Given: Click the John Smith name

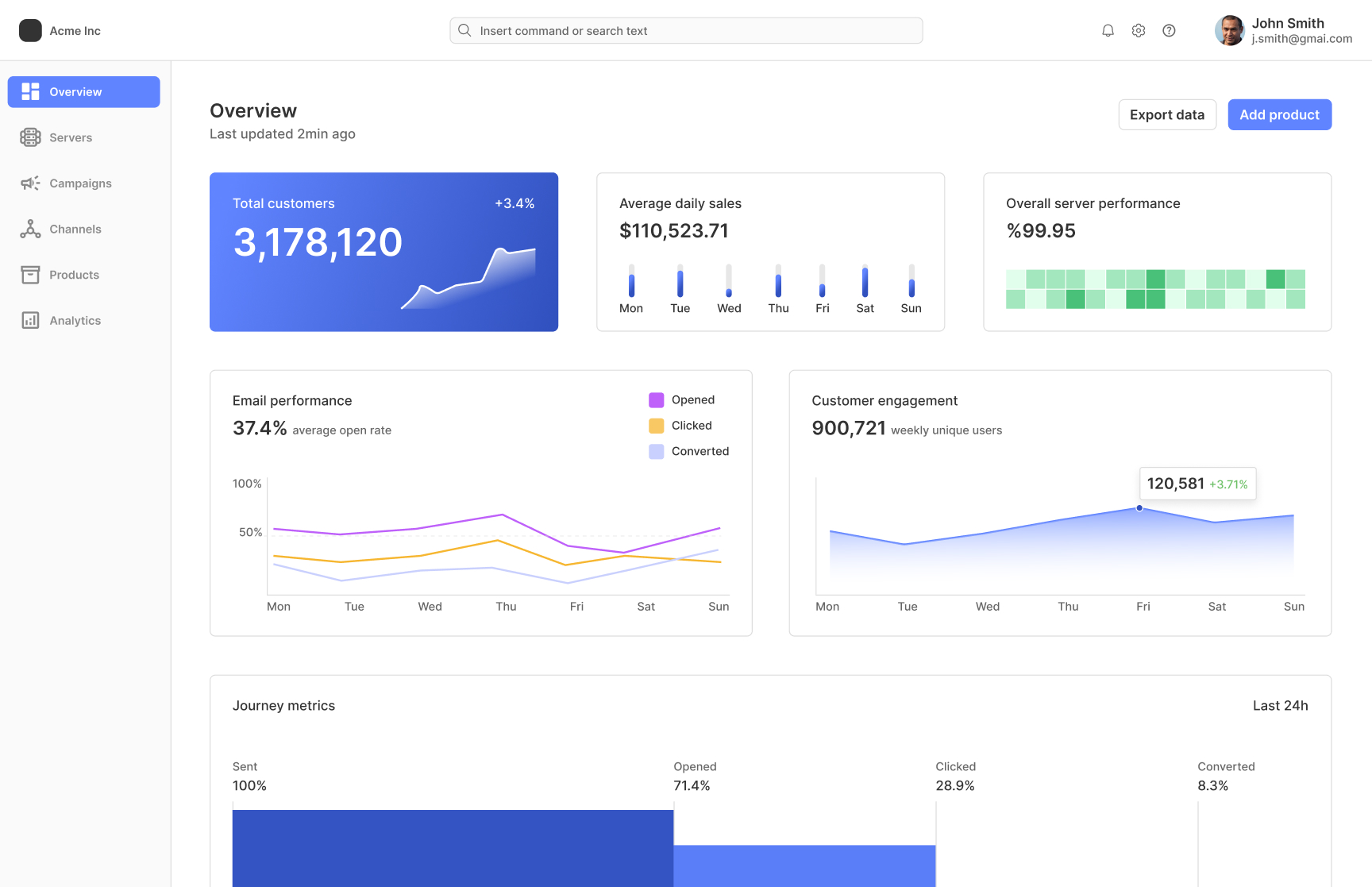Looking at the screenshot, I should click(x=1288, y=23).
